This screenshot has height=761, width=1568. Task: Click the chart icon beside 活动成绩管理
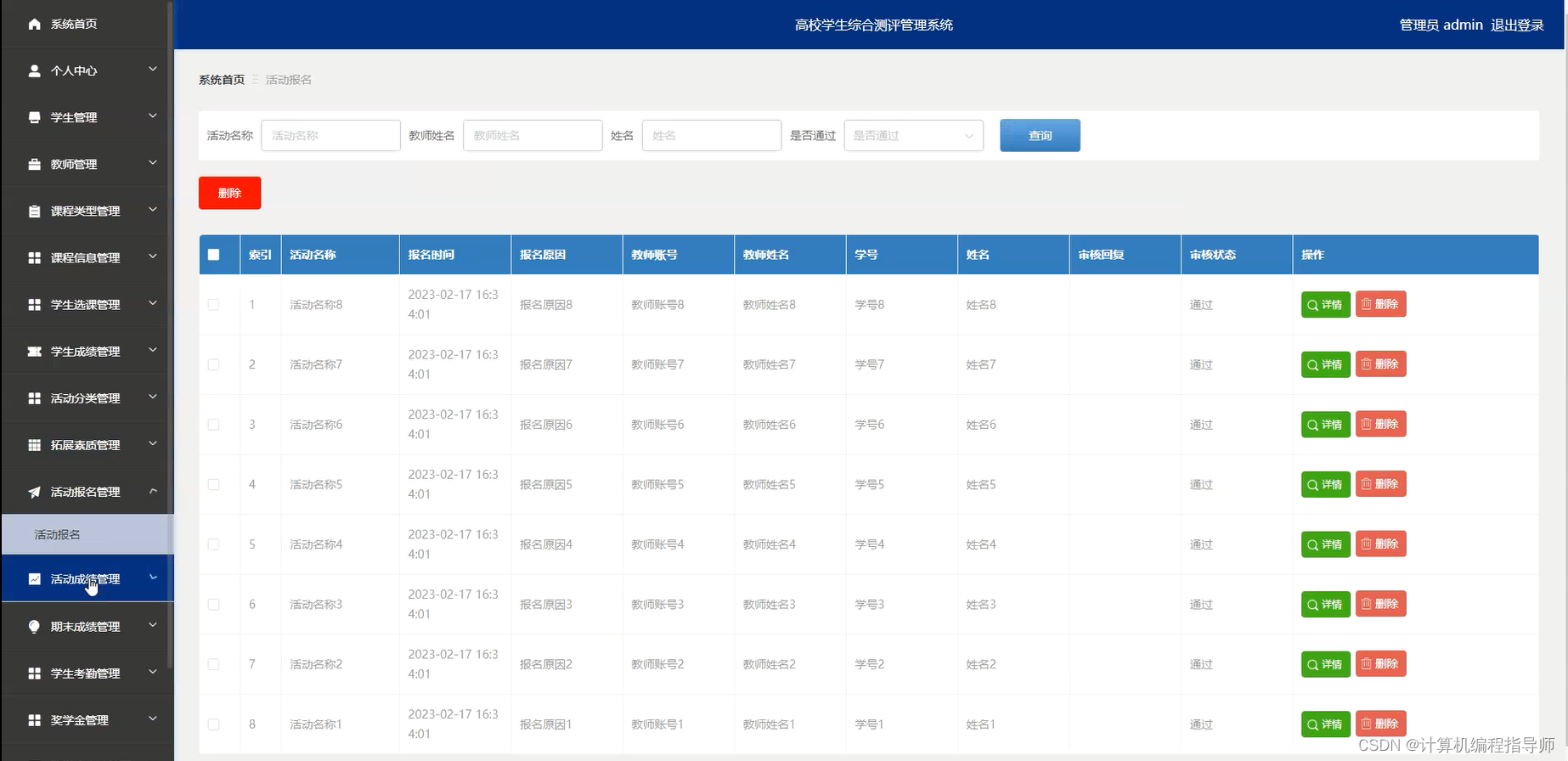coord(34,578)
